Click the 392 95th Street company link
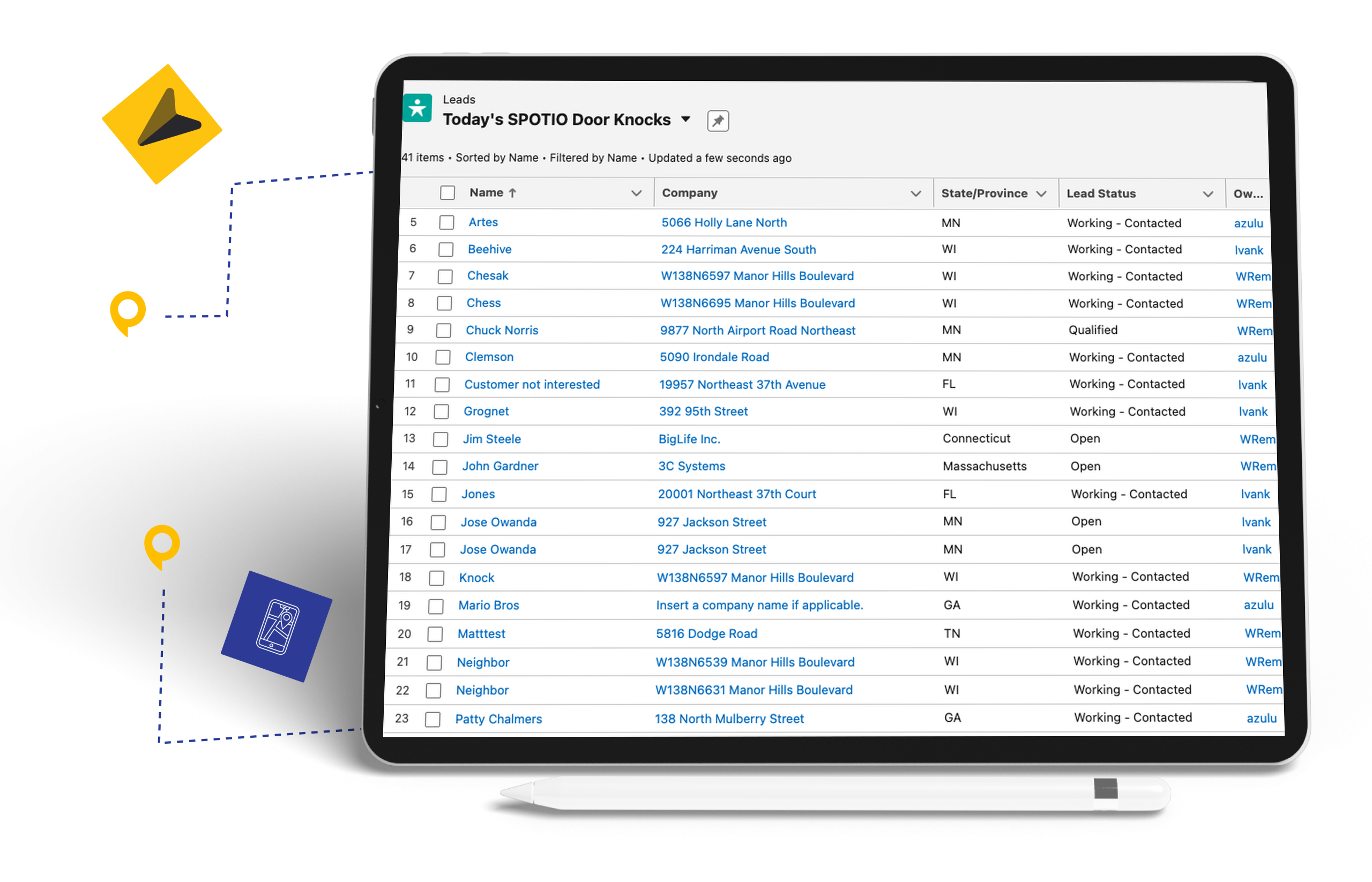Image resolution: width=1372 pixels, height=882 pixels. pos(703,412)
